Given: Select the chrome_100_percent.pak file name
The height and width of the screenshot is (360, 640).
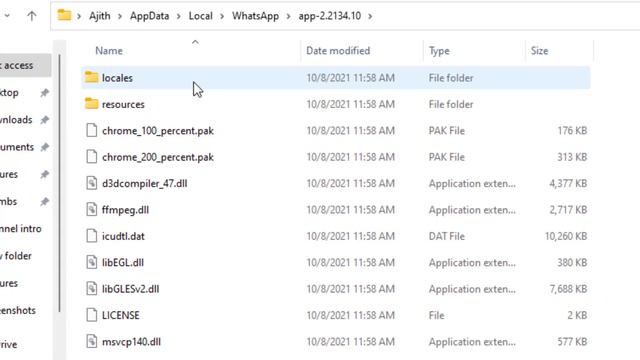Looking at the screenshot, I should coord(158,131).
